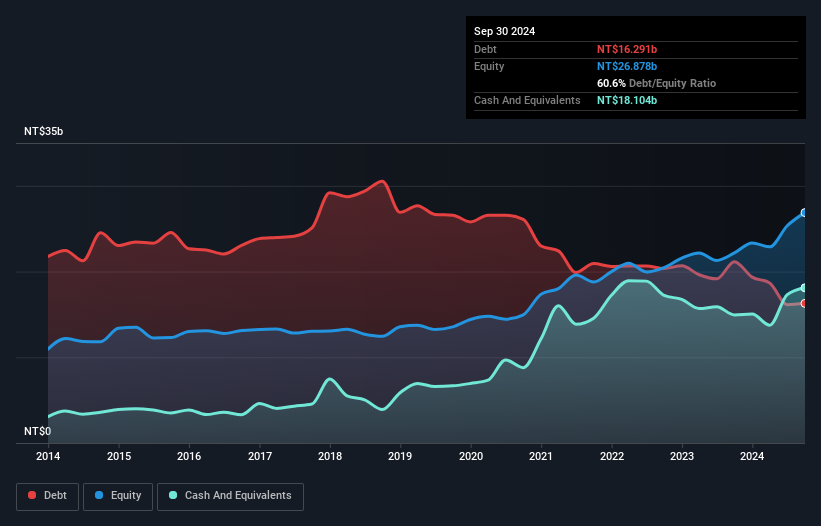Click the blue Equity legend dot
821x526 pixels.
[x=99, y=495]
